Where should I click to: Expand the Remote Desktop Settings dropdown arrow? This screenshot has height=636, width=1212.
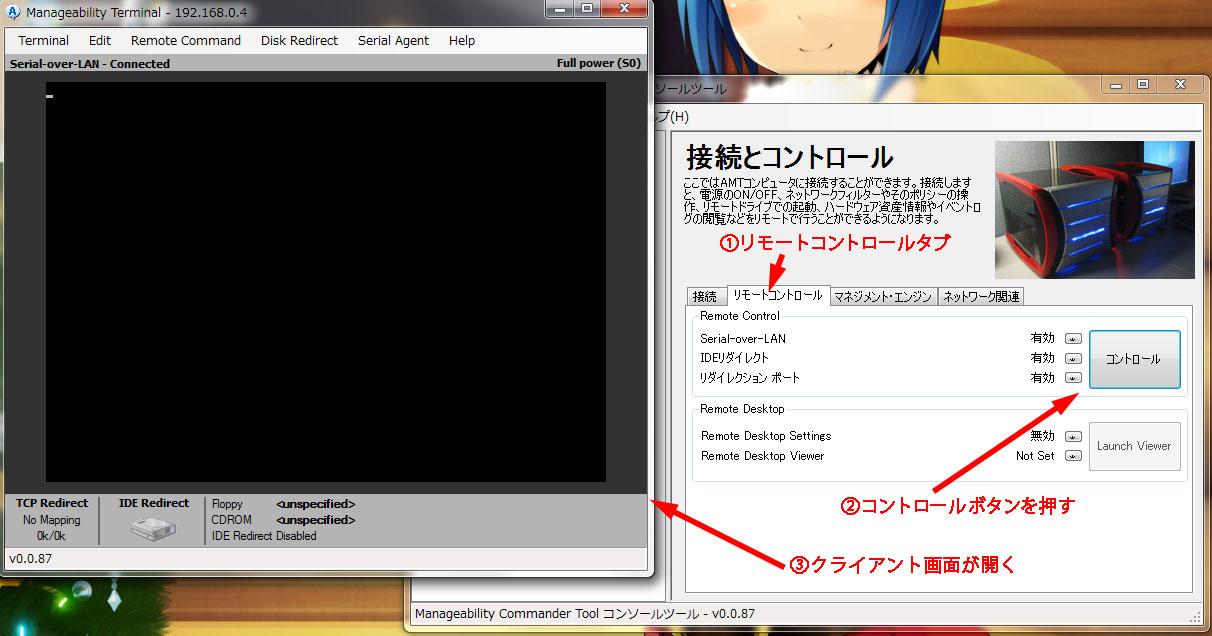[x=1073, y=436]
